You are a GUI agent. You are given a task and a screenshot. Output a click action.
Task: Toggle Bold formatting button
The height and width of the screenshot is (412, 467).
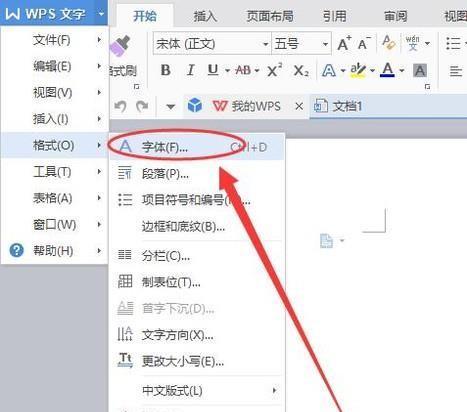(x=166, y=70)
